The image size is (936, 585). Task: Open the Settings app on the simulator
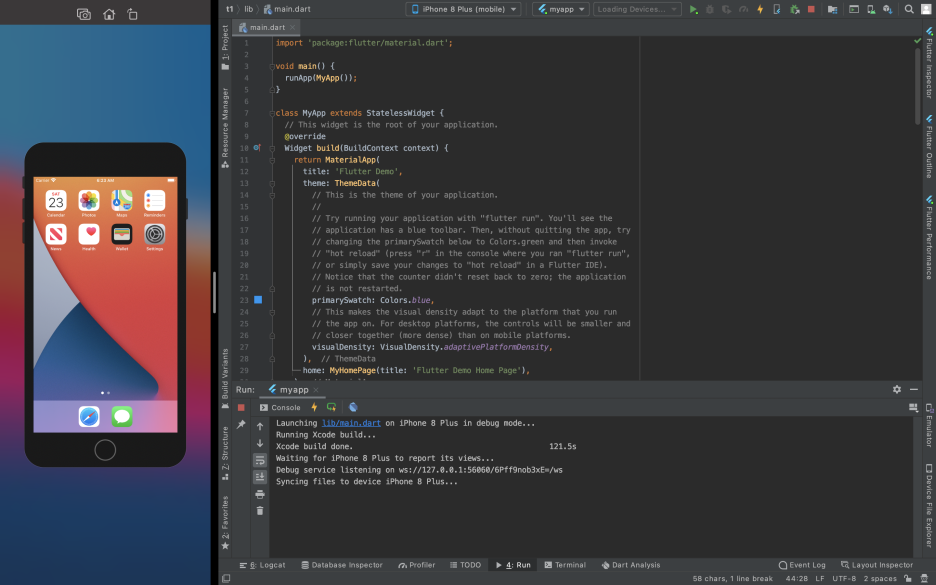[x=155, y=234]
